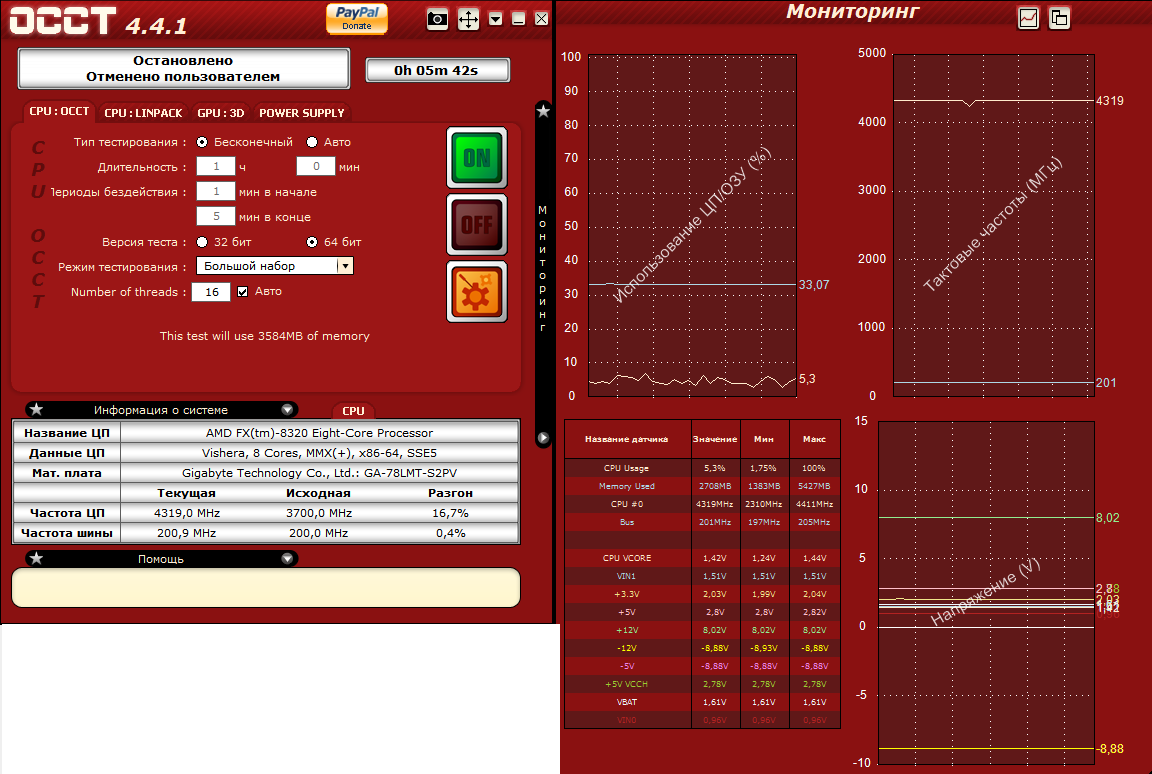Viewport: 1152px width, 774px height.
Task: Click the Number of threads input field
Action: click(x=212, y=292)
